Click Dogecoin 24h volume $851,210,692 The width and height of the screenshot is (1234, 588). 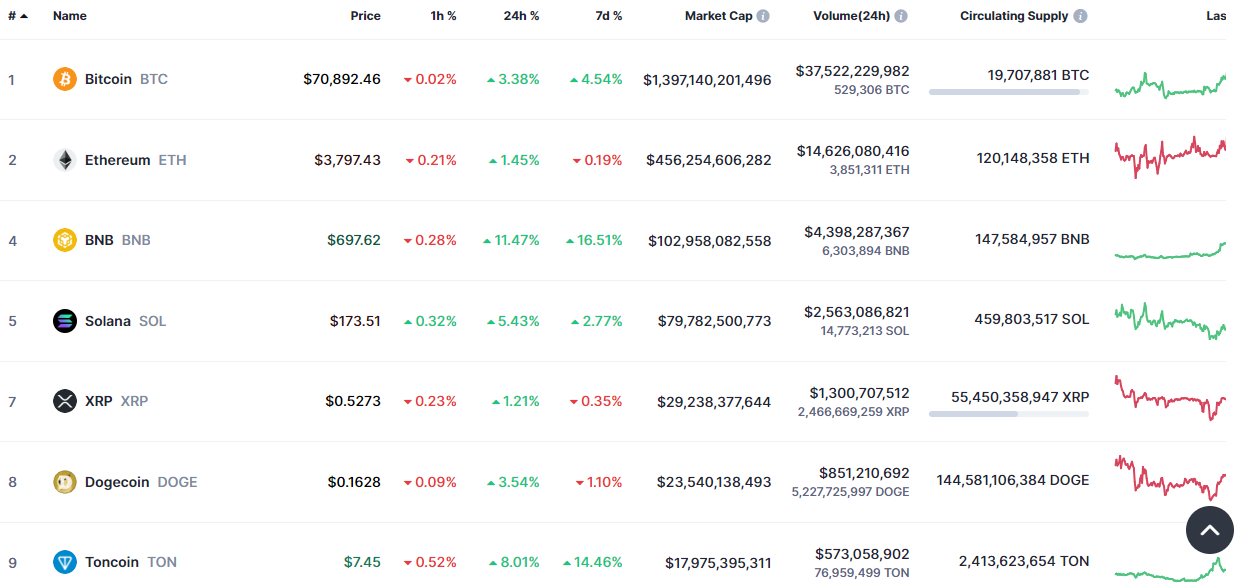(864, 472)
